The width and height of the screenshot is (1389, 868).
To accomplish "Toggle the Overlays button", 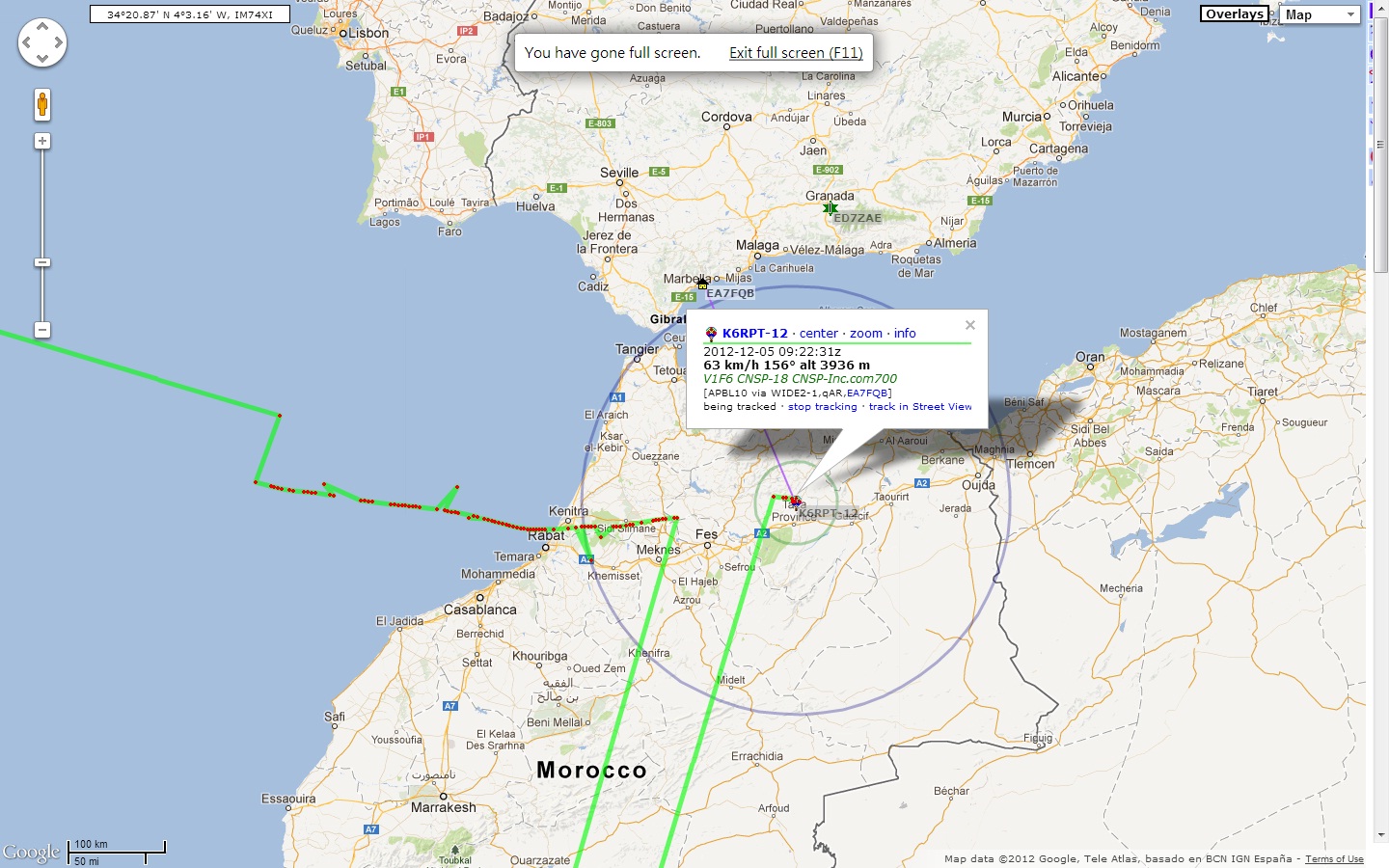I will click(1235, 14).
